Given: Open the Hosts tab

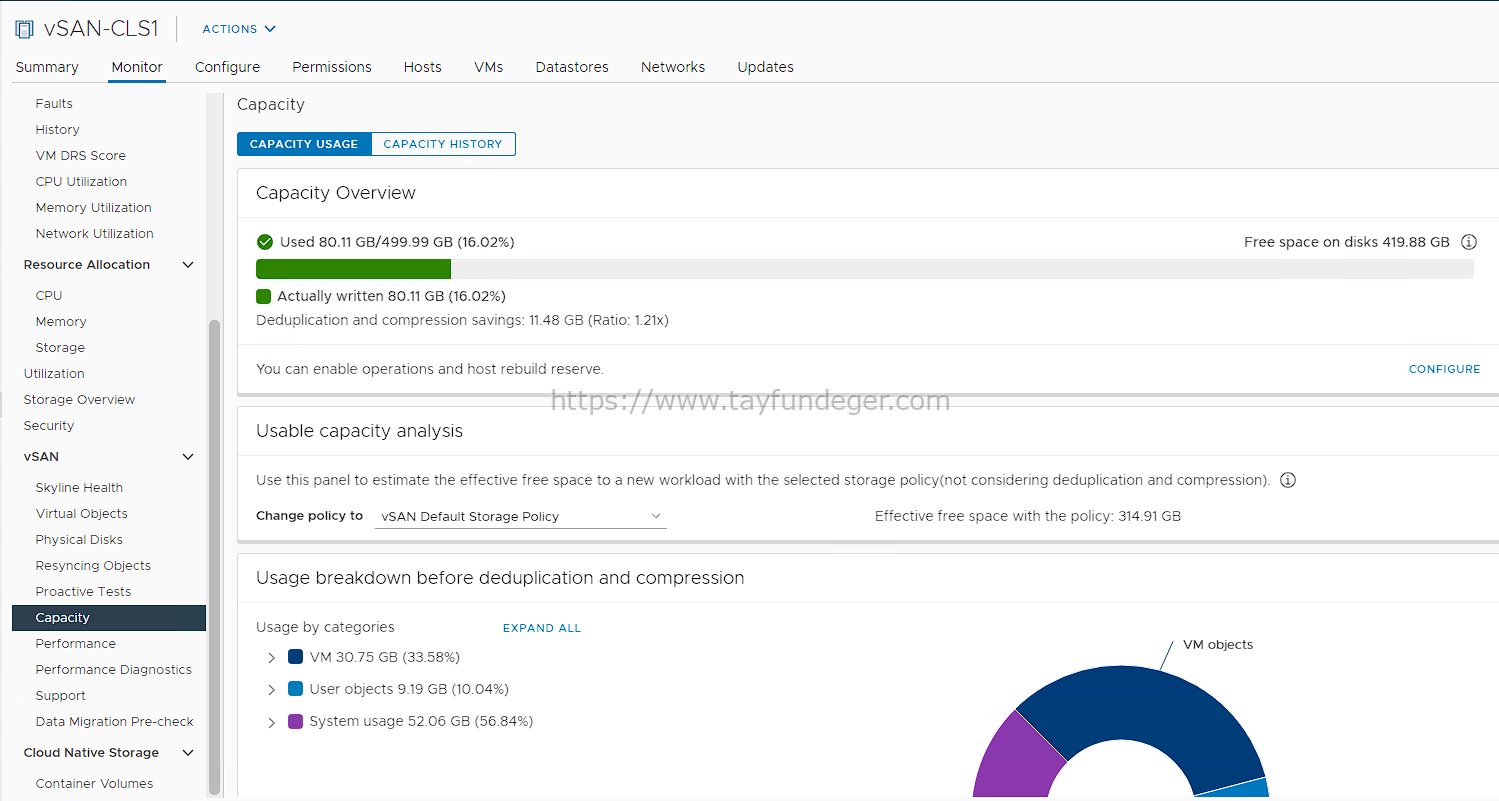Looking at the screenshot, I should click(423, 67).
